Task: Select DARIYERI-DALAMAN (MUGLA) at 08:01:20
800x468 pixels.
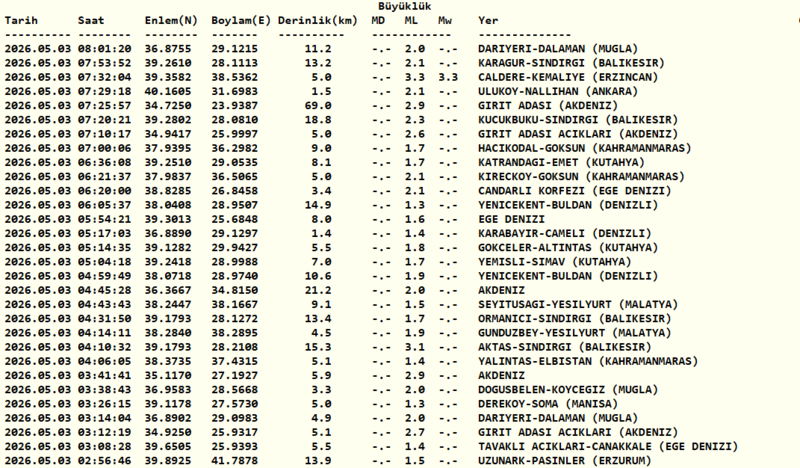Action: (x=558, y=49)
